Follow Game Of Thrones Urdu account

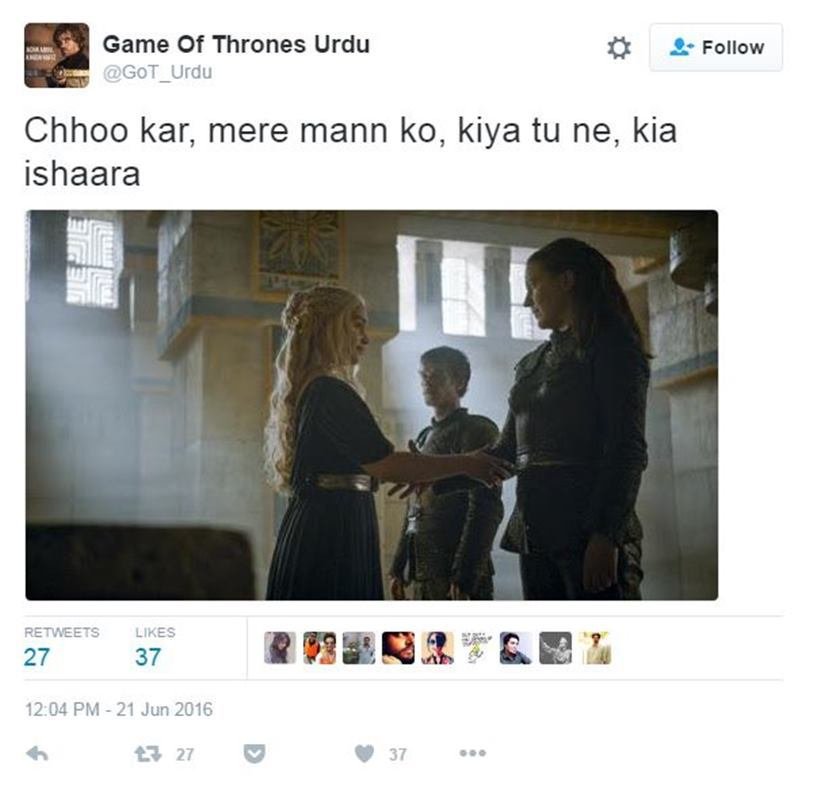pyautogui.click(x=716, y=47)
